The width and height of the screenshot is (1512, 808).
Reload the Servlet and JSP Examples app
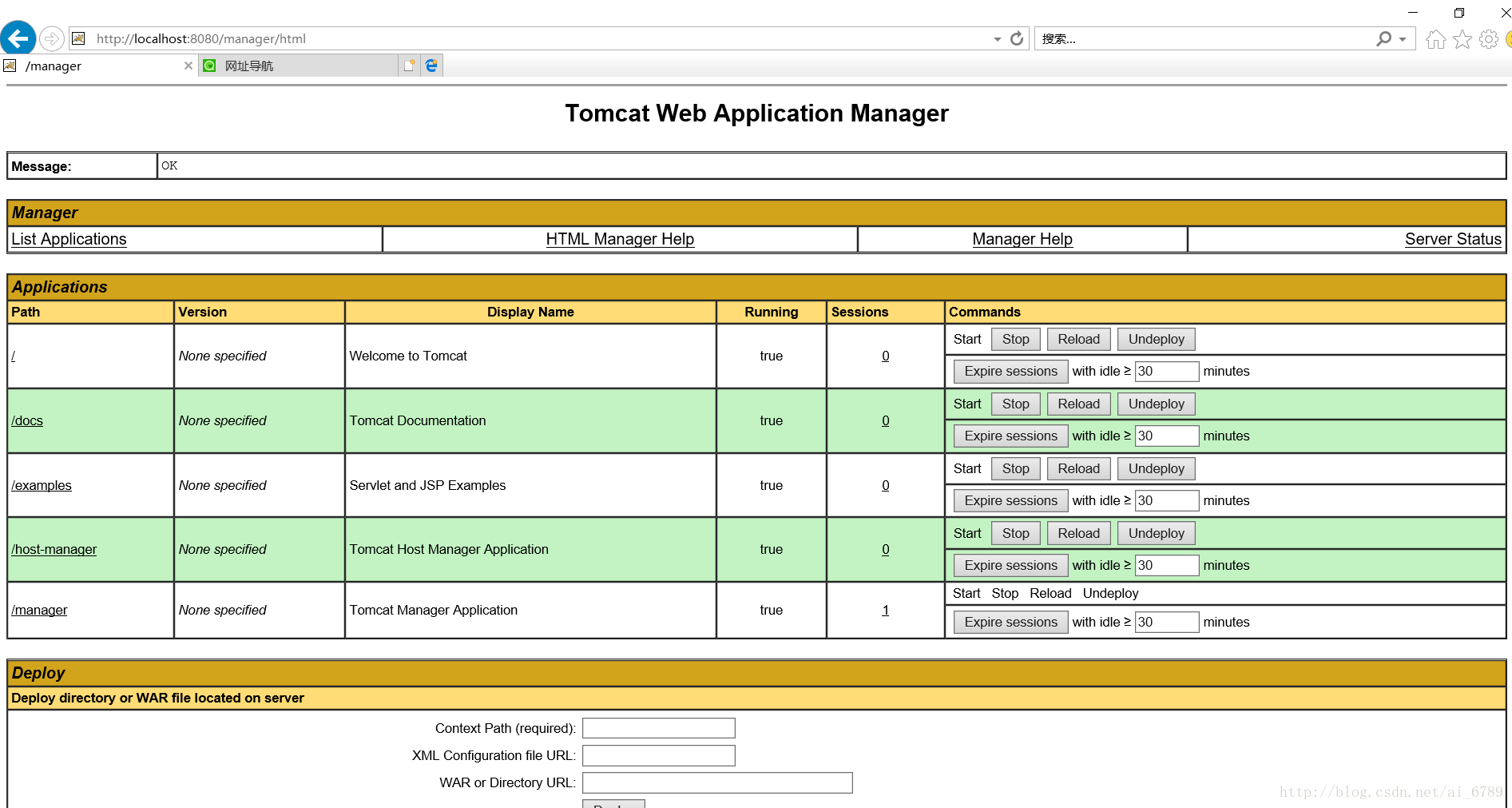(1078, 468)
